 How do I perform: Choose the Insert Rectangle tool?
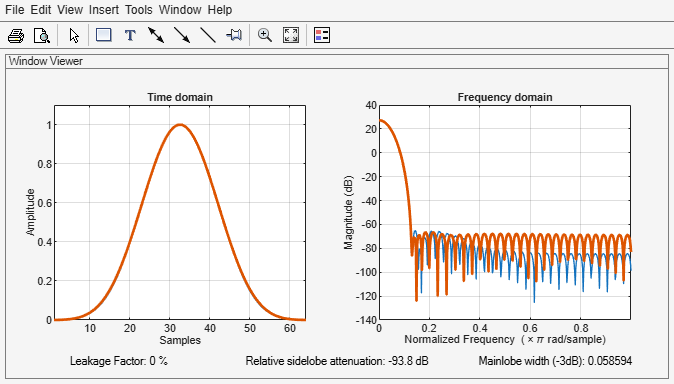click(x=104, y=35)
